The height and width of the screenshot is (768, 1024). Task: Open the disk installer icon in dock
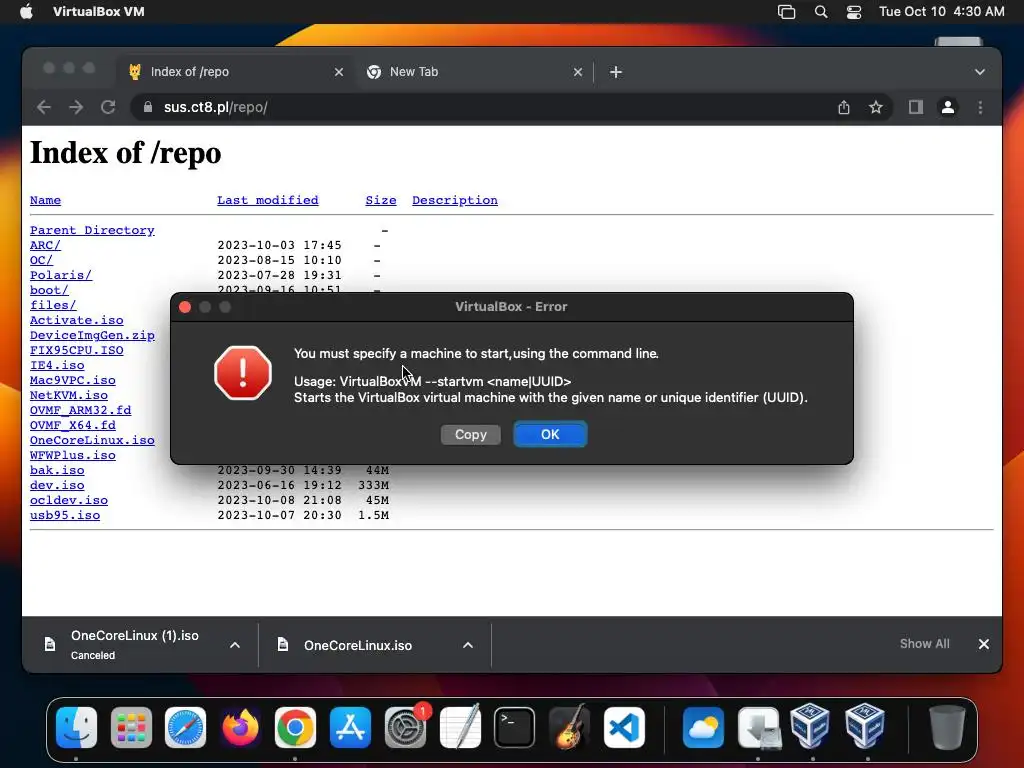pyautogui.click(x=758, y=727)
